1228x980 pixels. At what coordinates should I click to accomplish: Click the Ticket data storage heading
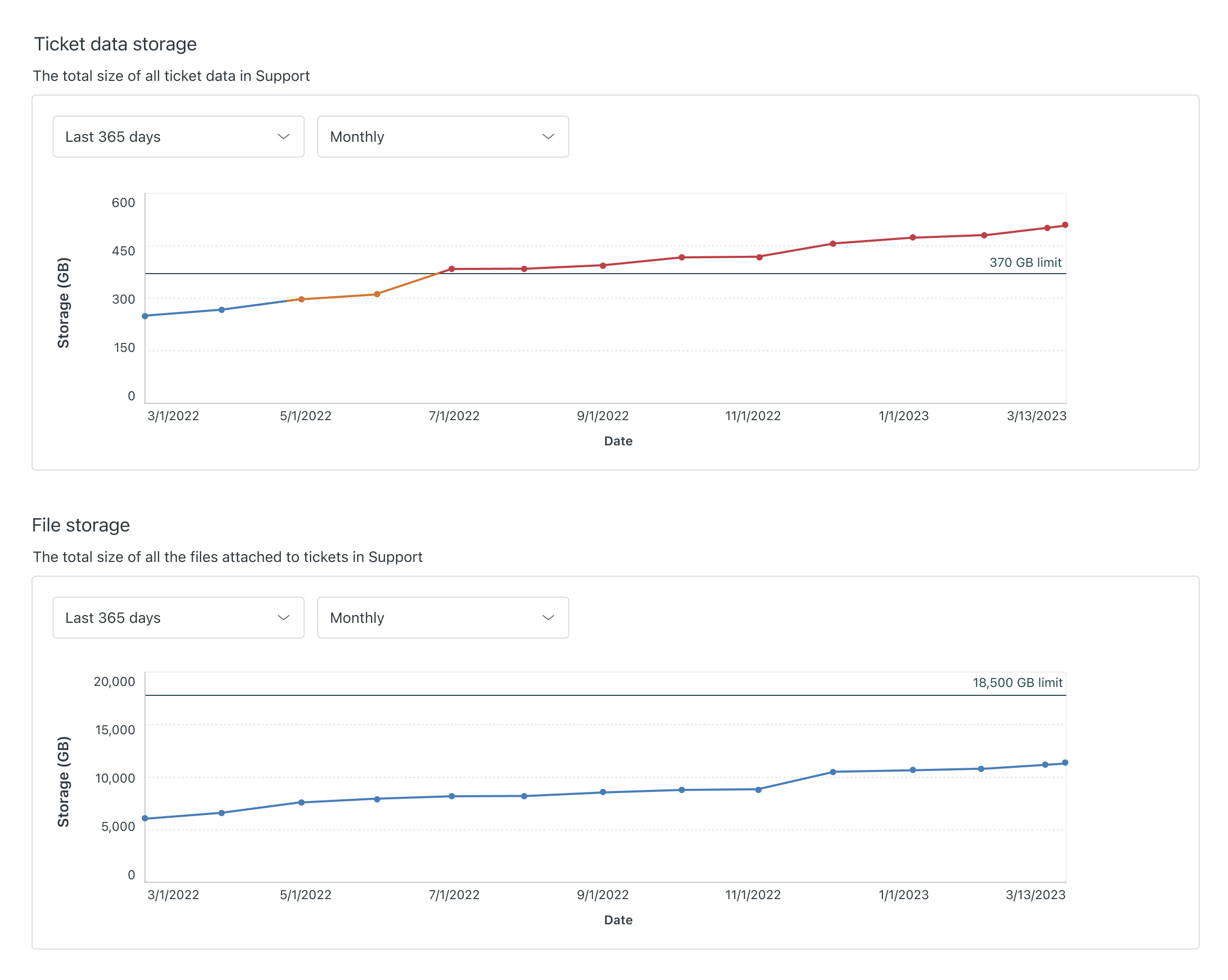pyautogui.click(x=116, y=44)
